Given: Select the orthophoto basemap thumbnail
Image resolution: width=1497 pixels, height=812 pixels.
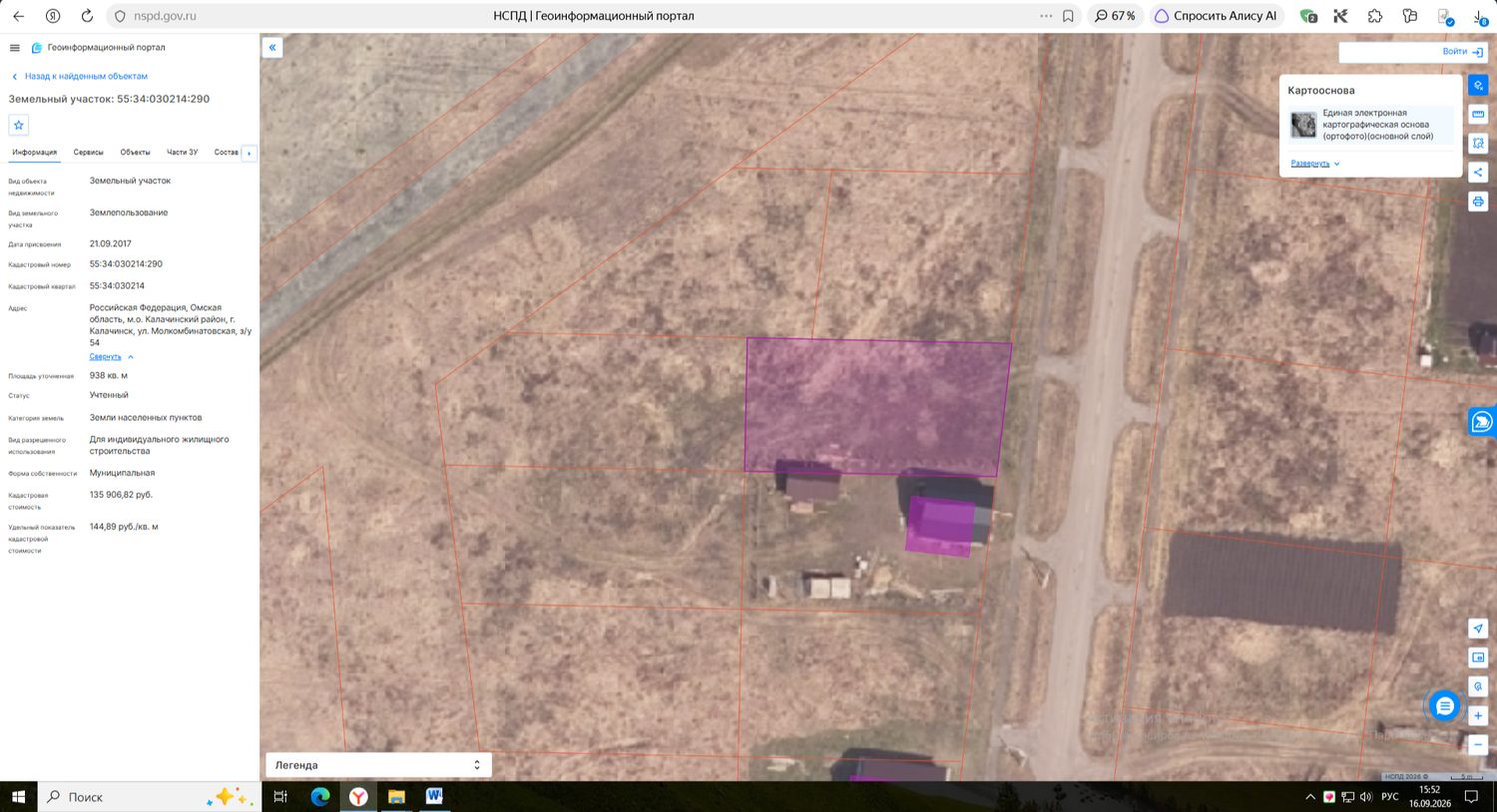Looking at the screenshot, I should pyautogui.click(x=1303, y=125).
